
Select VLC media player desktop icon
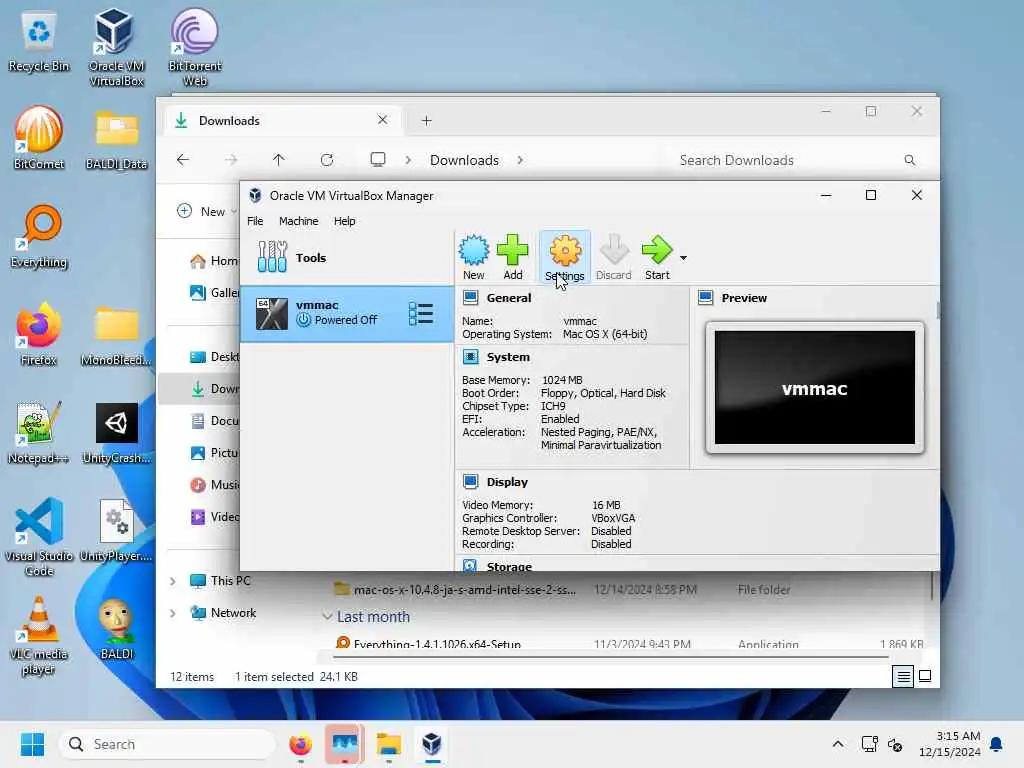tap(39, 636)
